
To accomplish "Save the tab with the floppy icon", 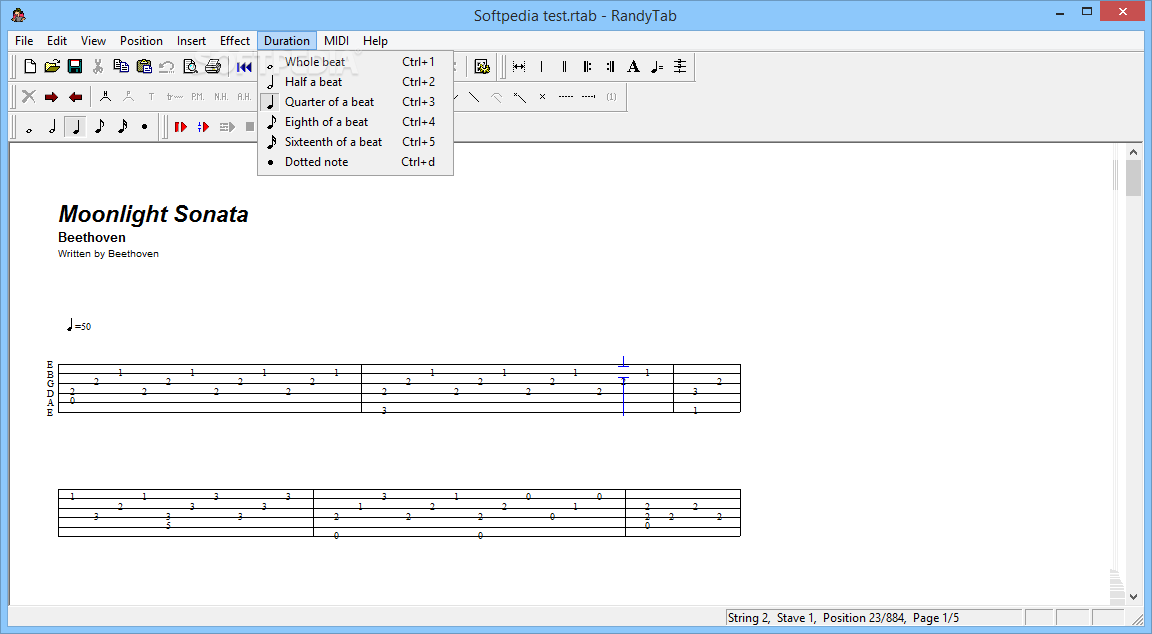I will point(75,67).
